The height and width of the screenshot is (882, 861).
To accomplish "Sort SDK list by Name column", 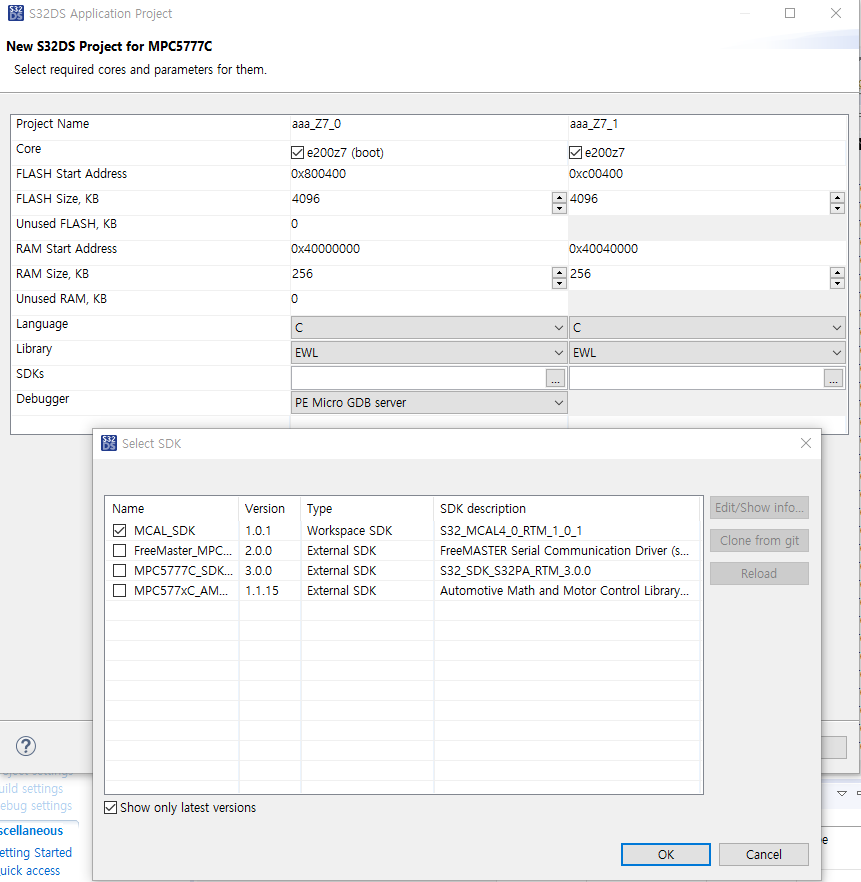I will 172,508.
